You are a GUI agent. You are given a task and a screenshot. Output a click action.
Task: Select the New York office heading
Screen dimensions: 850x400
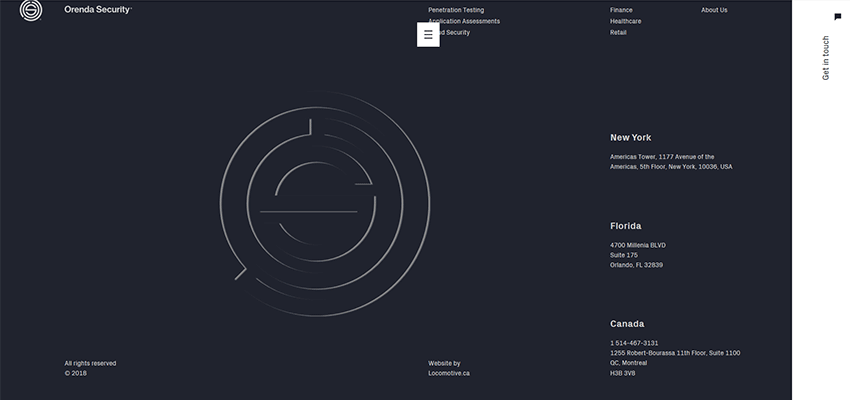[x=630, y=138]
